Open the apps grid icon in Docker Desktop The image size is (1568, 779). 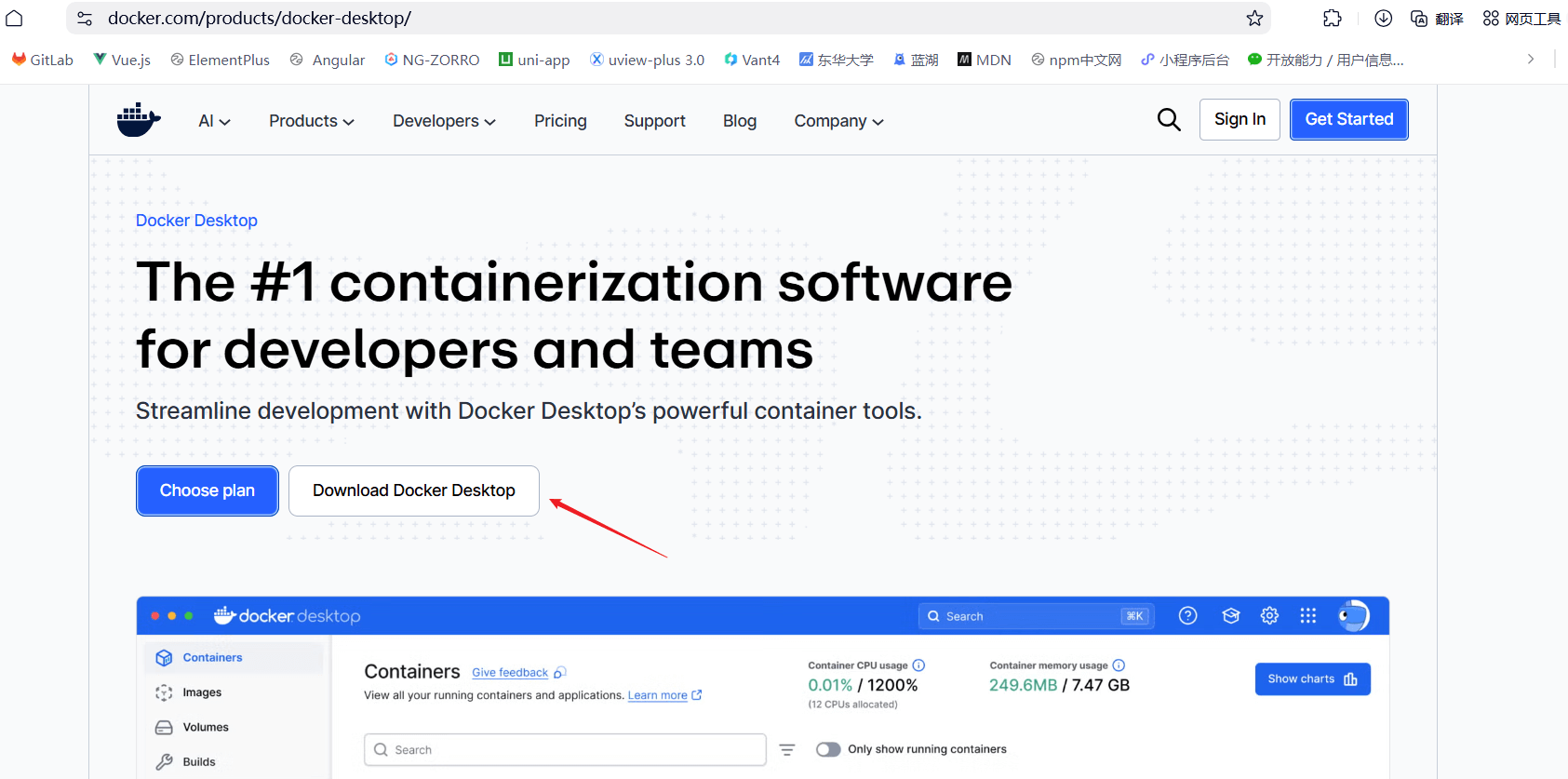click(x=1307, y=616)
